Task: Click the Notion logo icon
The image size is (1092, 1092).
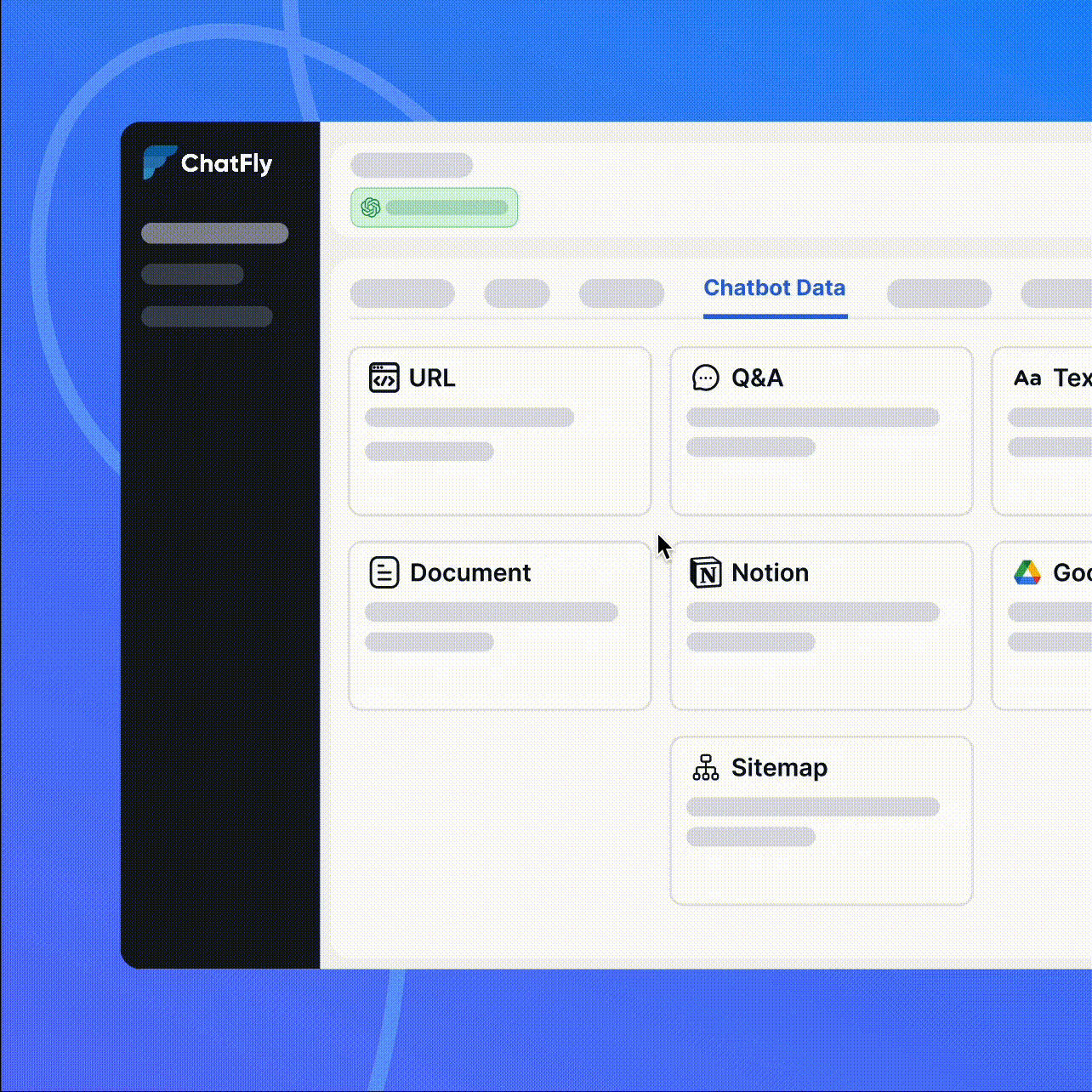Action: tap(705, 572)
